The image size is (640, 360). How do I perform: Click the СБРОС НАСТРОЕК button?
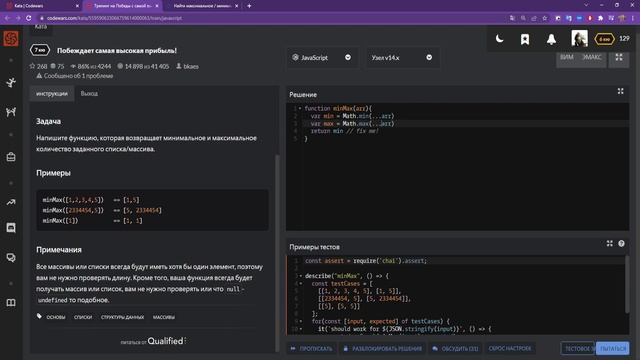click(510, 349)
